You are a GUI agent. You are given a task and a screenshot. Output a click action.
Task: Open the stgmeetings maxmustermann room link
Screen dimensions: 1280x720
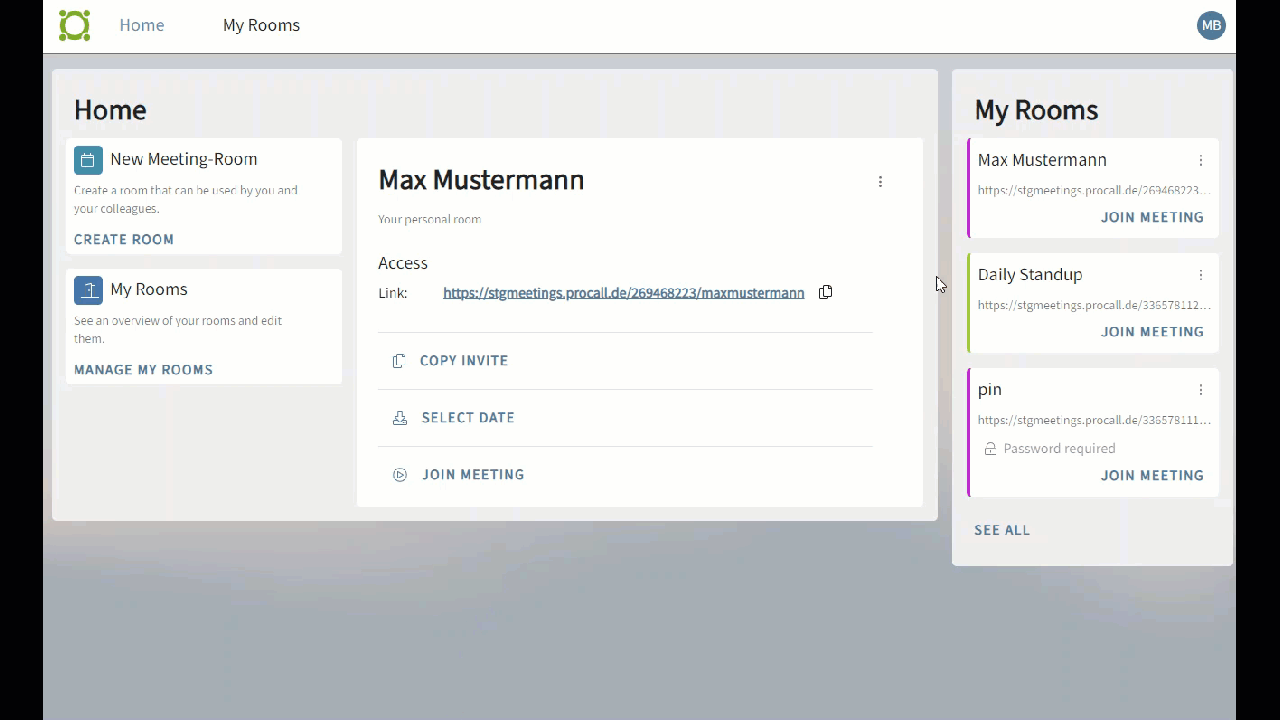623,293
